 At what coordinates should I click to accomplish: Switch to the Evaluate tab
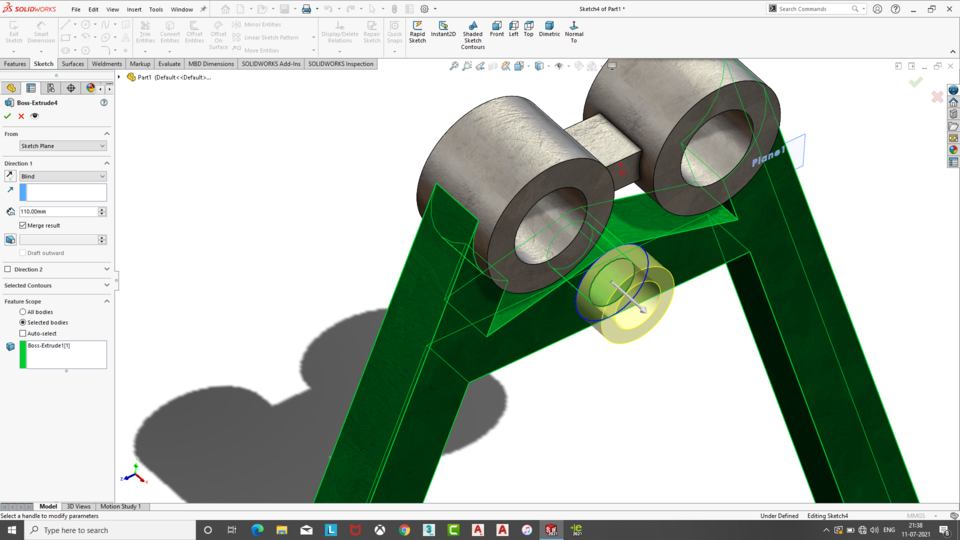point(169,64)
